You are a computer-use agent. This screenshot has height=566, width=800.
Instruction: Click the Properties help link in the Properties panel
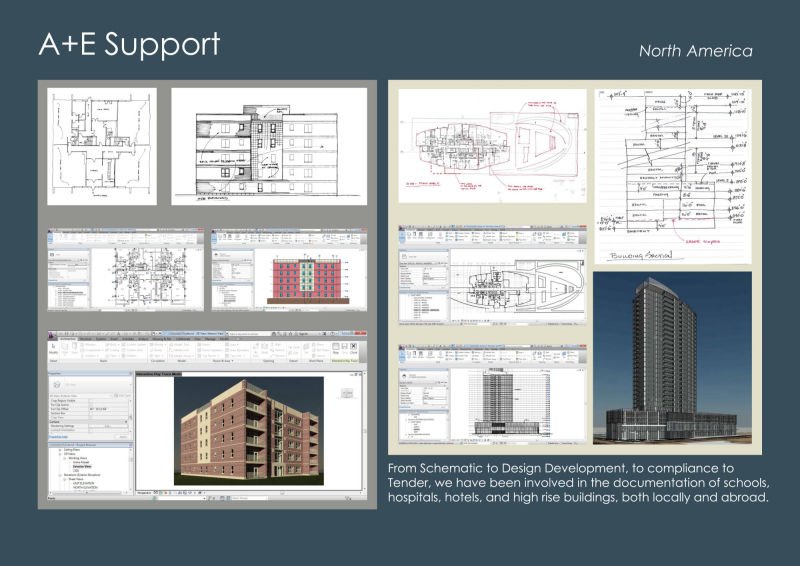pos(62,437)
